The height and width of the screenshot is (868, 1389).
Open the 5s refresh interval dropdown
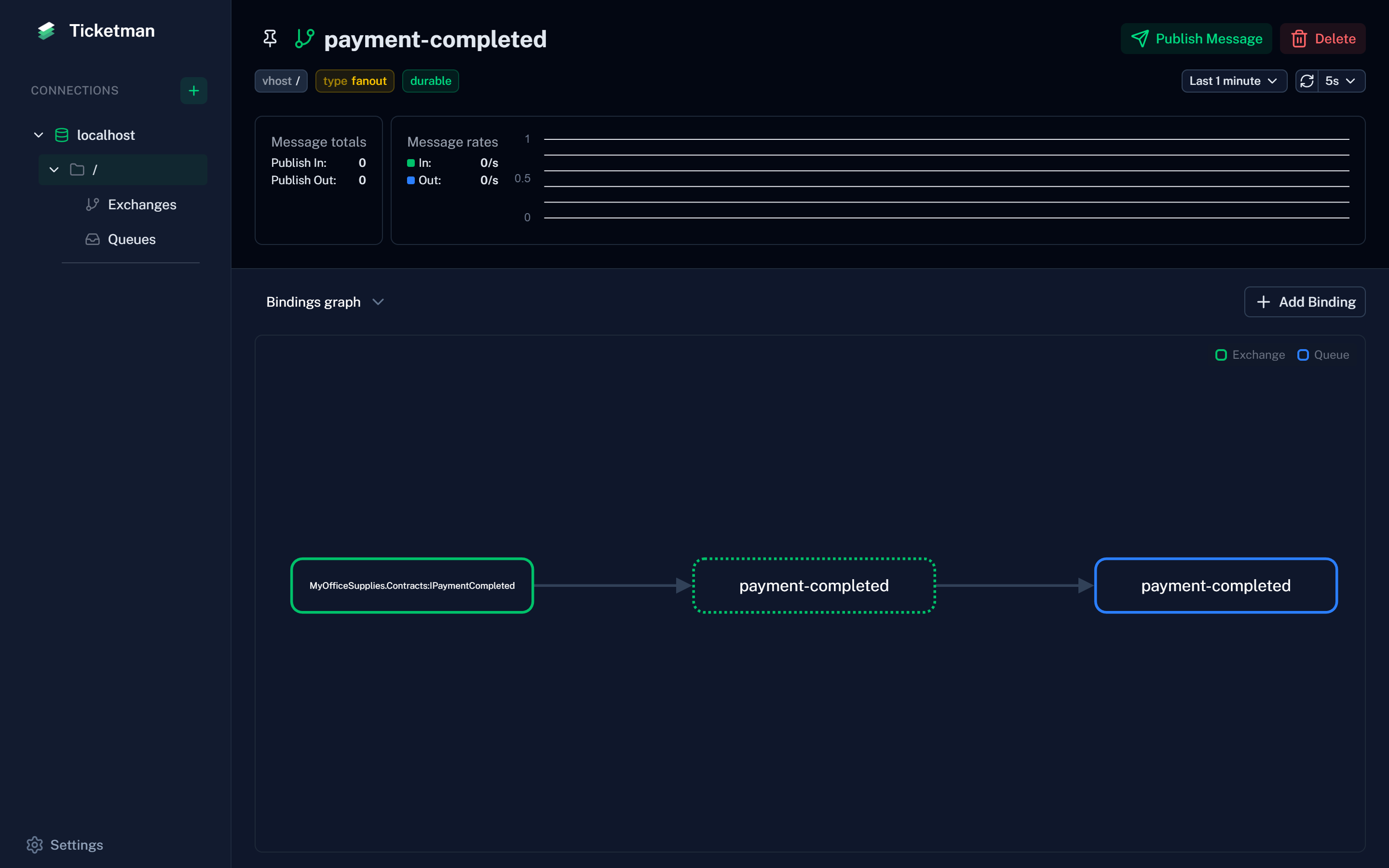click(1341, 81)
